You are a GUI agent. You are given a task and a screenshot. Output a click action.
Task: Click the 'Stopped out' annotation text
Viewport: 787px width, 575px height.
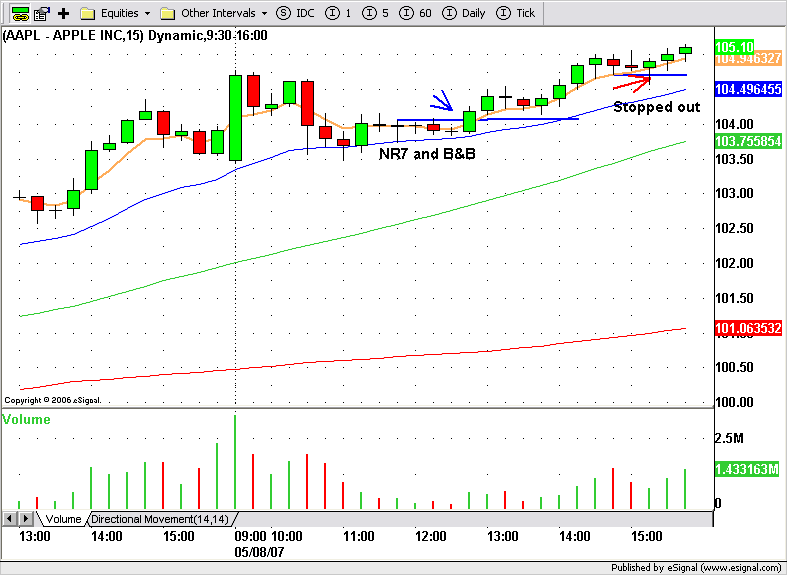657,107
